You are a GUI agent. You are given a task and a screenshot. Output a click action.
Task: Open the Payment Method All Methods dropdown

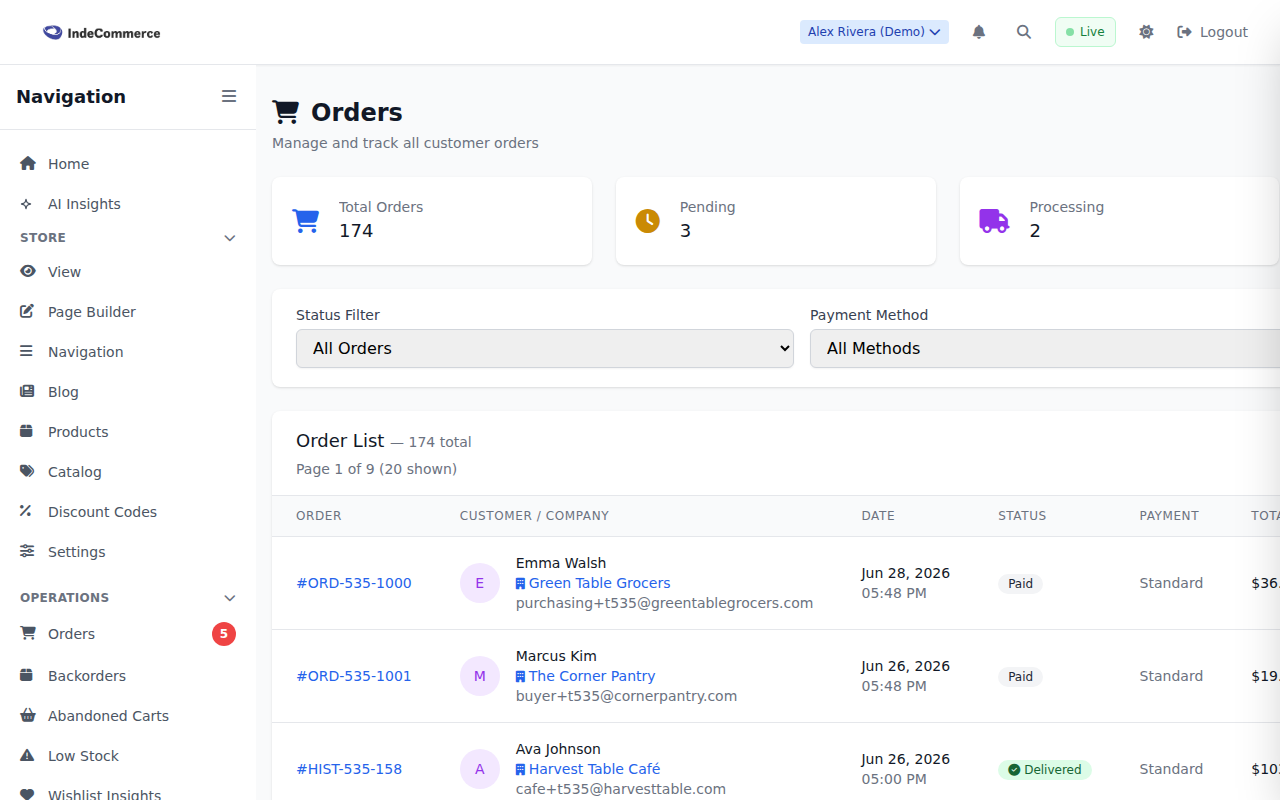[x=1045, y=348]
